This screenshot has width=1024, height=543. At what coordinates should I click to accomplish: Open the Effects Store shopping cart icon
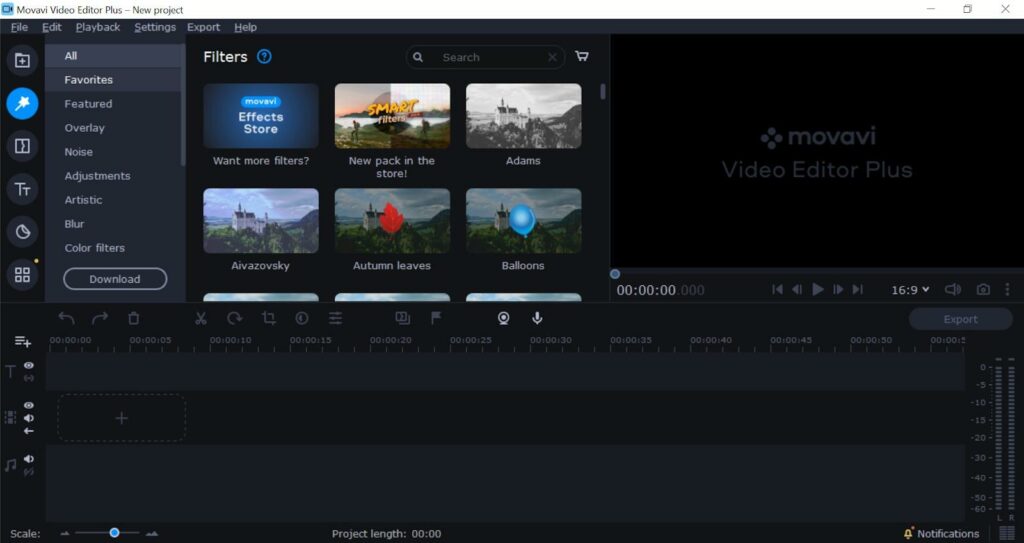[582, 57]
